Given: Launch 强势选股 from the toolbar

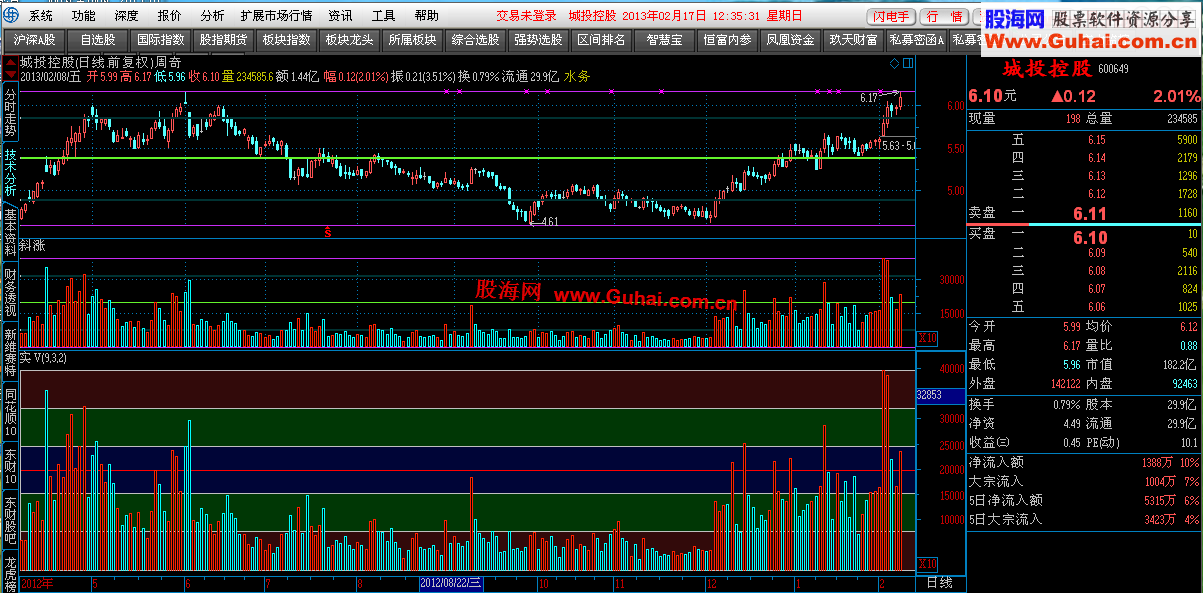Looking at the screenshot, I should click(538, 40).
